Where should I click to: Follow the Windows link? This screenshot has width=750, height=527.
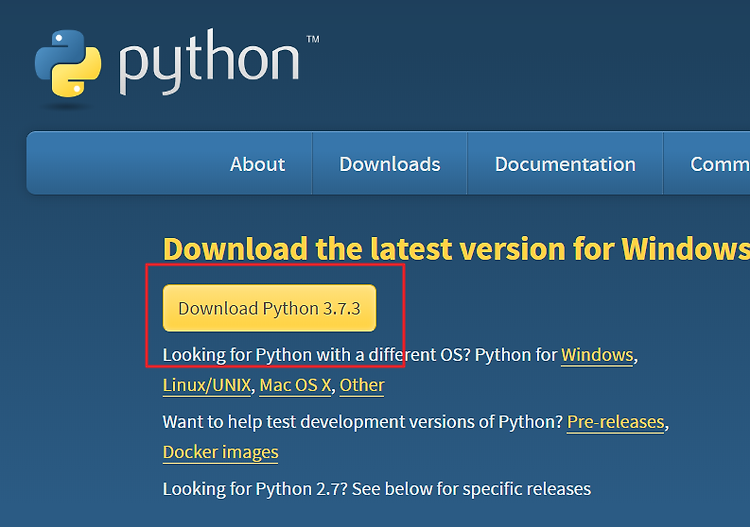point(597,355)
